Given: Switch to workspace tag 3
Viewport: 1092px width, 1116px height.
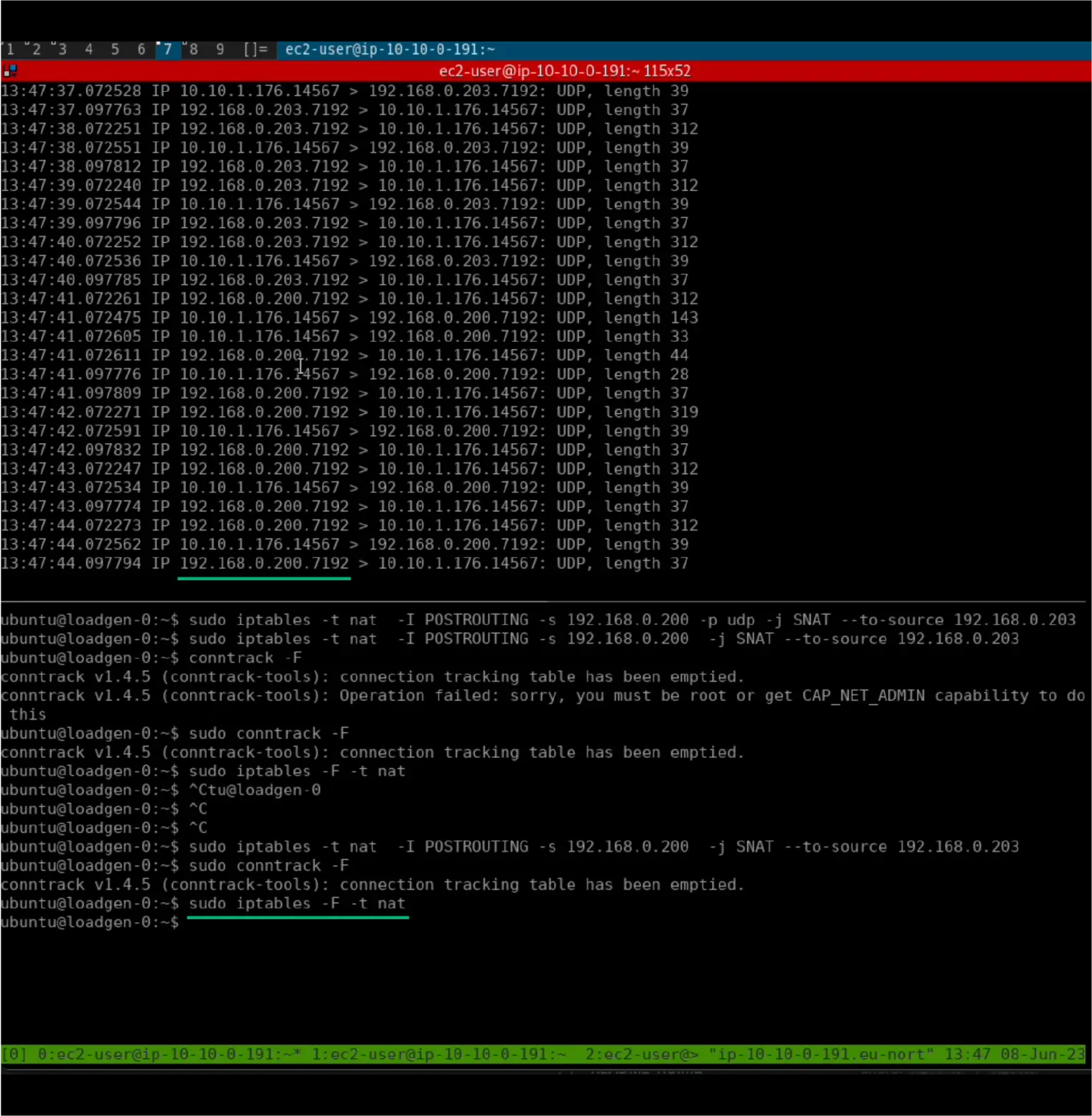Looking at the screenshot, I should 62,50.
